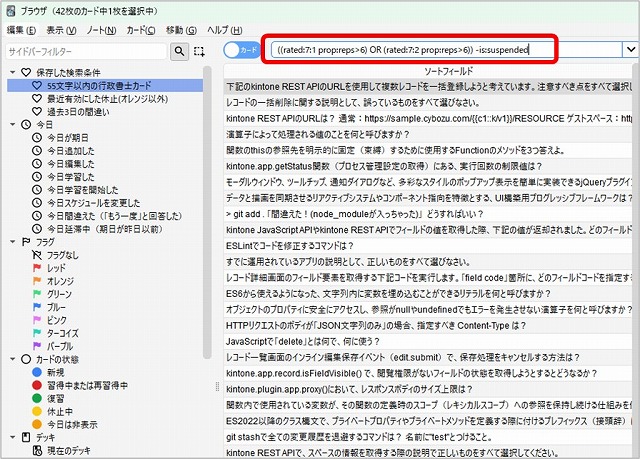The width and height of the screenshot is (640, 459).
Task: Click clock icon of 今日学習した
Action: (x=37, y=177)
